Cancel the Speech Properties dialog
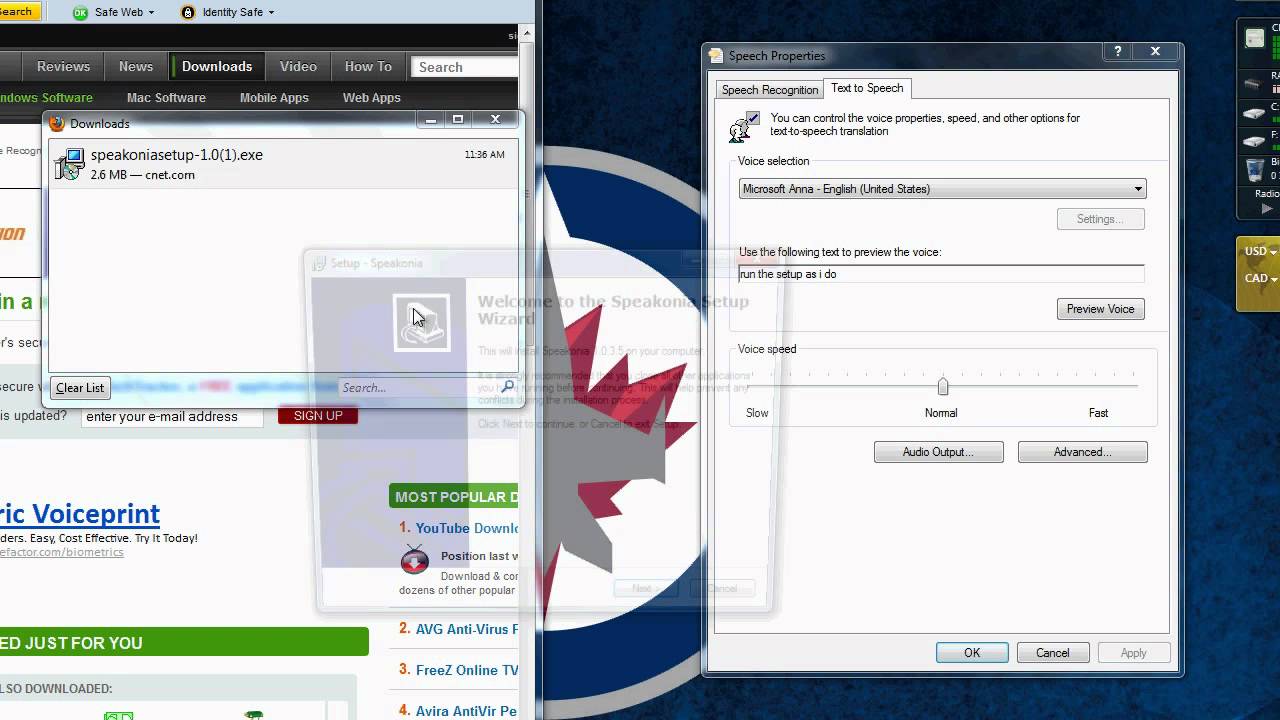Viewport: 1280px width, 720px height. click(1052, 653)
